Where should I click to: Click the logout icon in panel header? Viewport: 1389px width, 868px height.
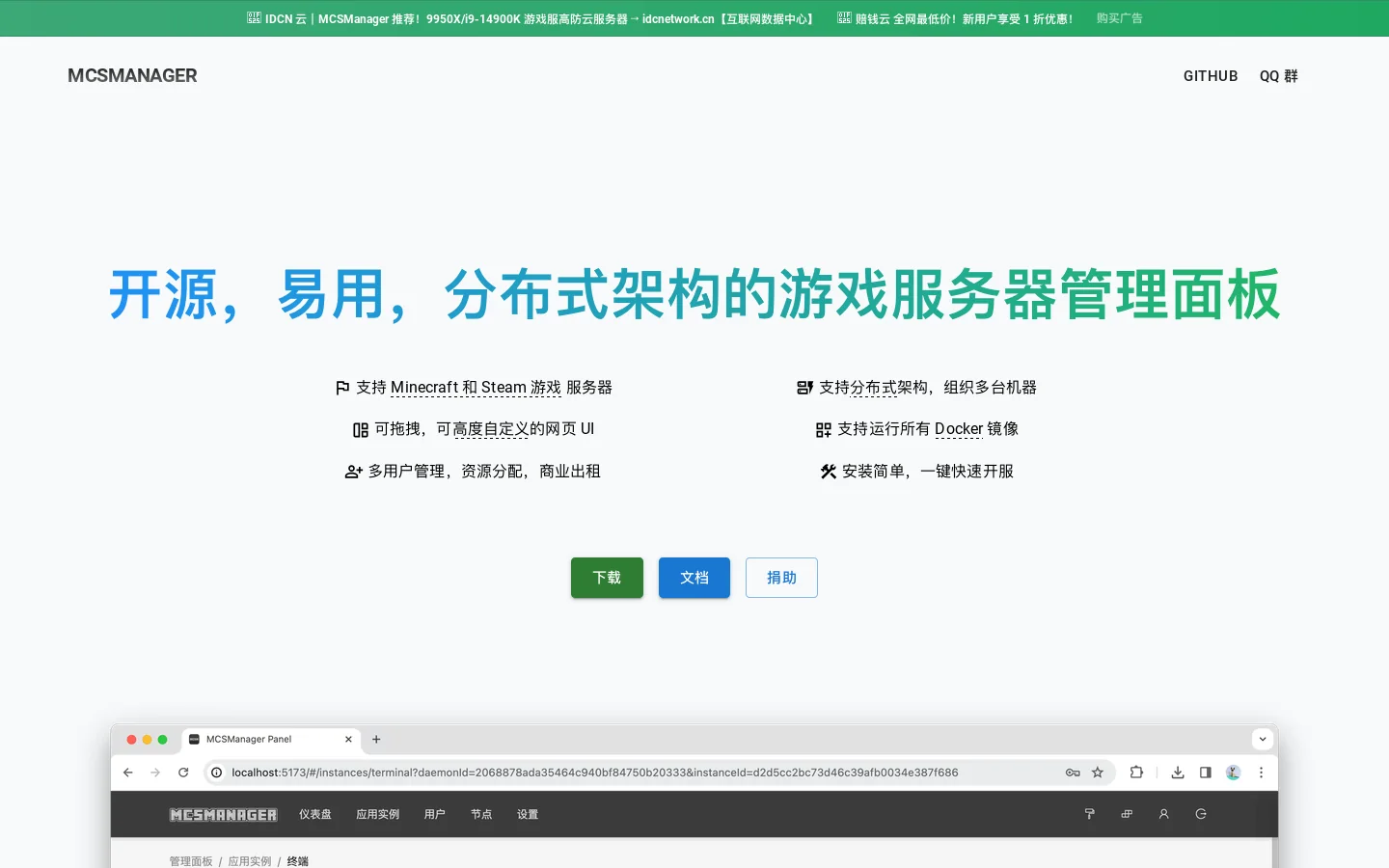tap(1201, 814)
